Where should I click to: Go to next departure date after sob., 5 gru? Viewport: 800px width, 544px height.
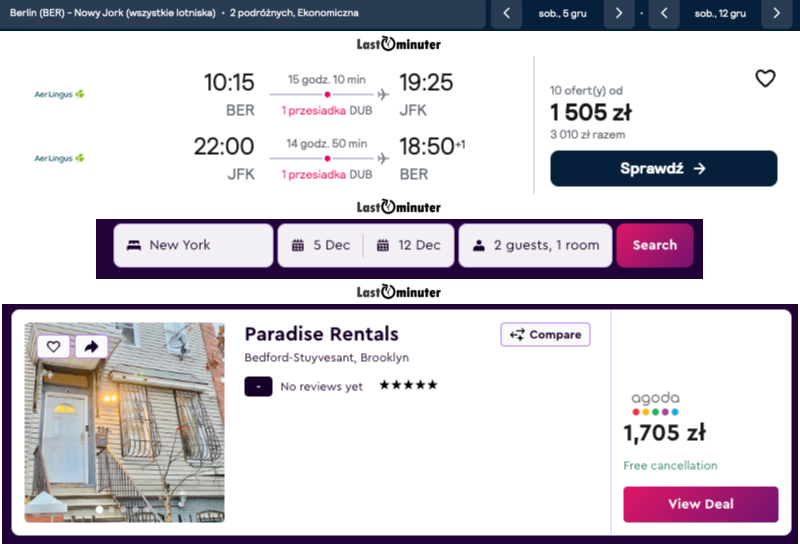(618, 13)
